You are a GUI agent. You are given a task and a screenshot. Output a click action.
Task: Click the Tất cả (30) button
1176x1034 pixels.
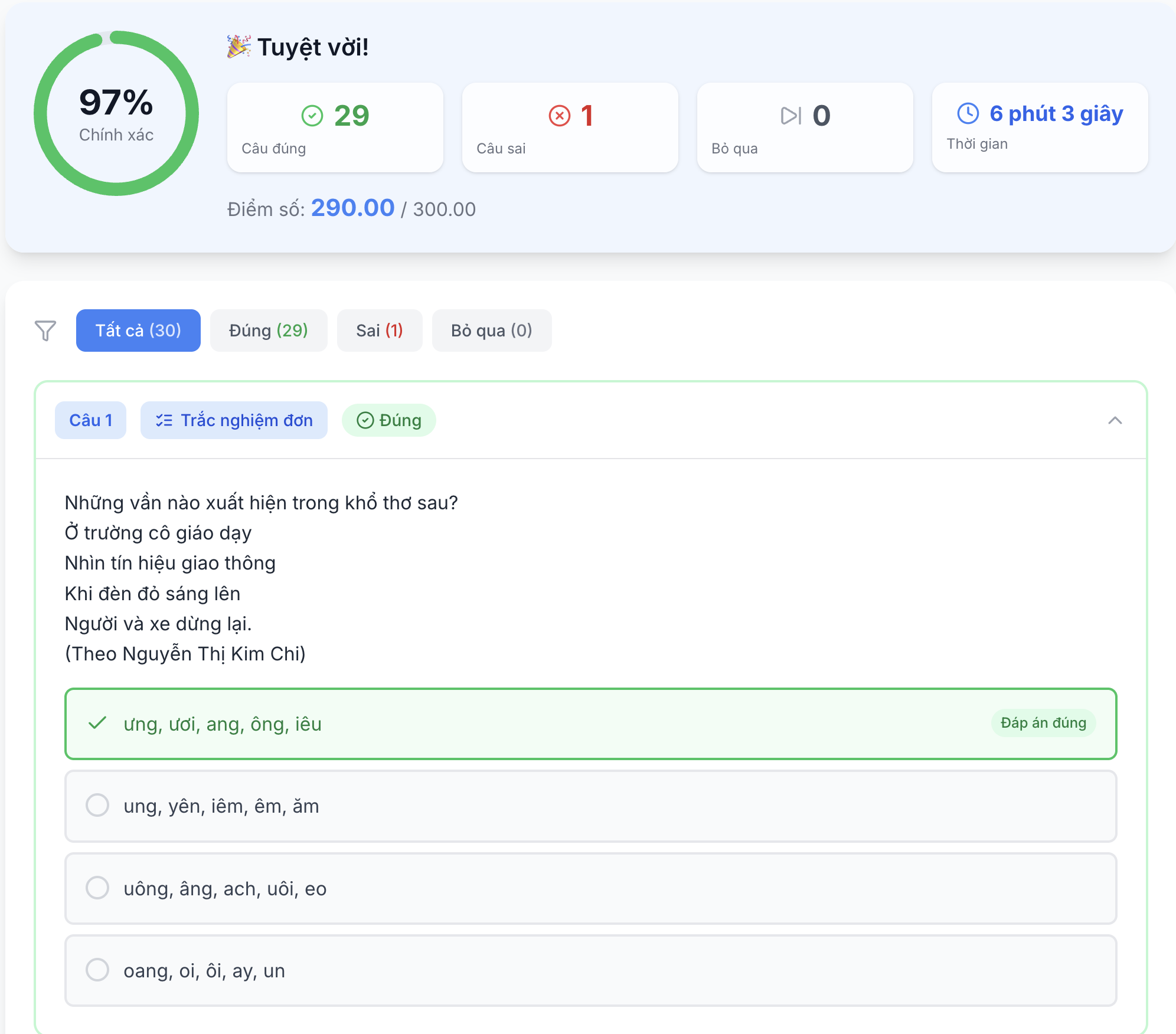138,331
